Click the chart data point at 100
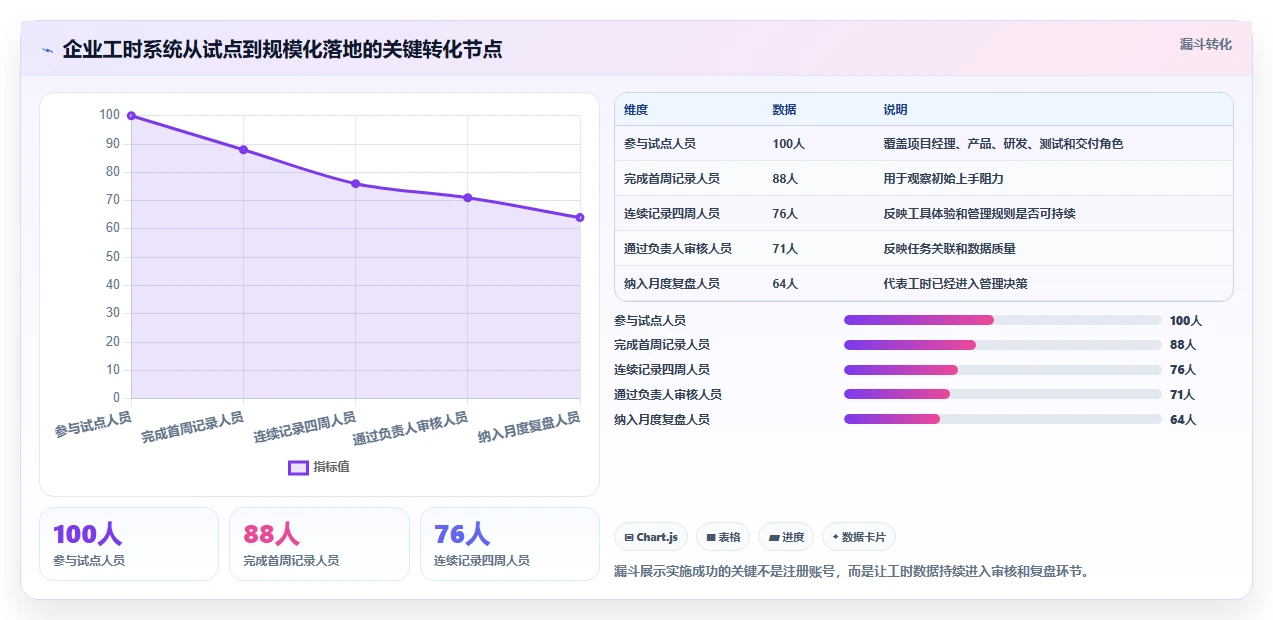Image resolution: width=1273 pixels, height=620 pixels. pyautogui.click(x=131, y=116)
